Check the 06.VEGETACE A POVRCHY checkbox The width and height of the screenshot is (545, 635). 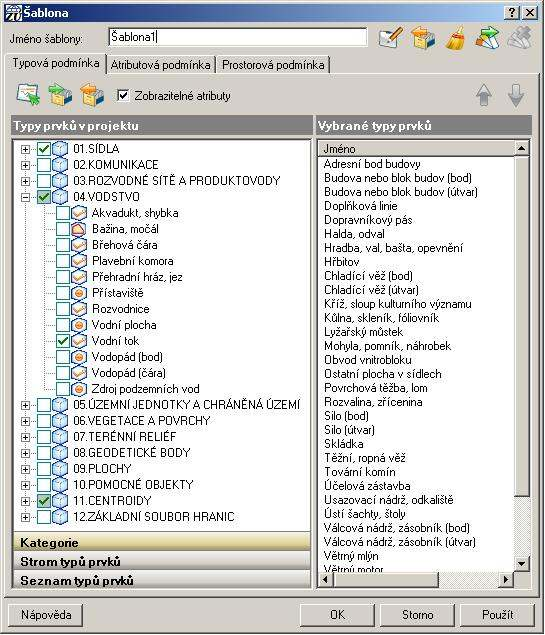pyautogui.click(x=44, y=421)
